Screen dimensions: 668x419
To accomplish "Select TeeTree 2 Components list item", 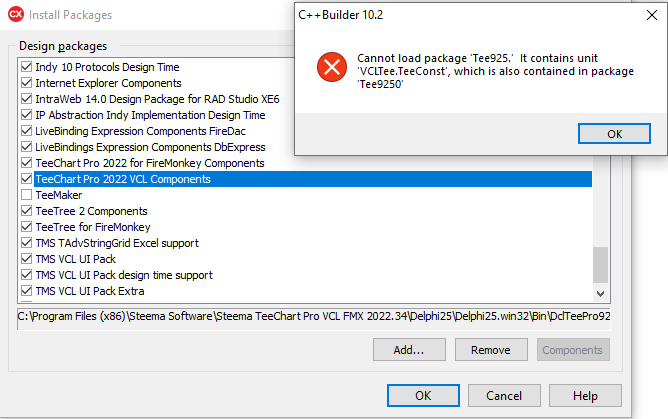I will [x=91, y=211].
